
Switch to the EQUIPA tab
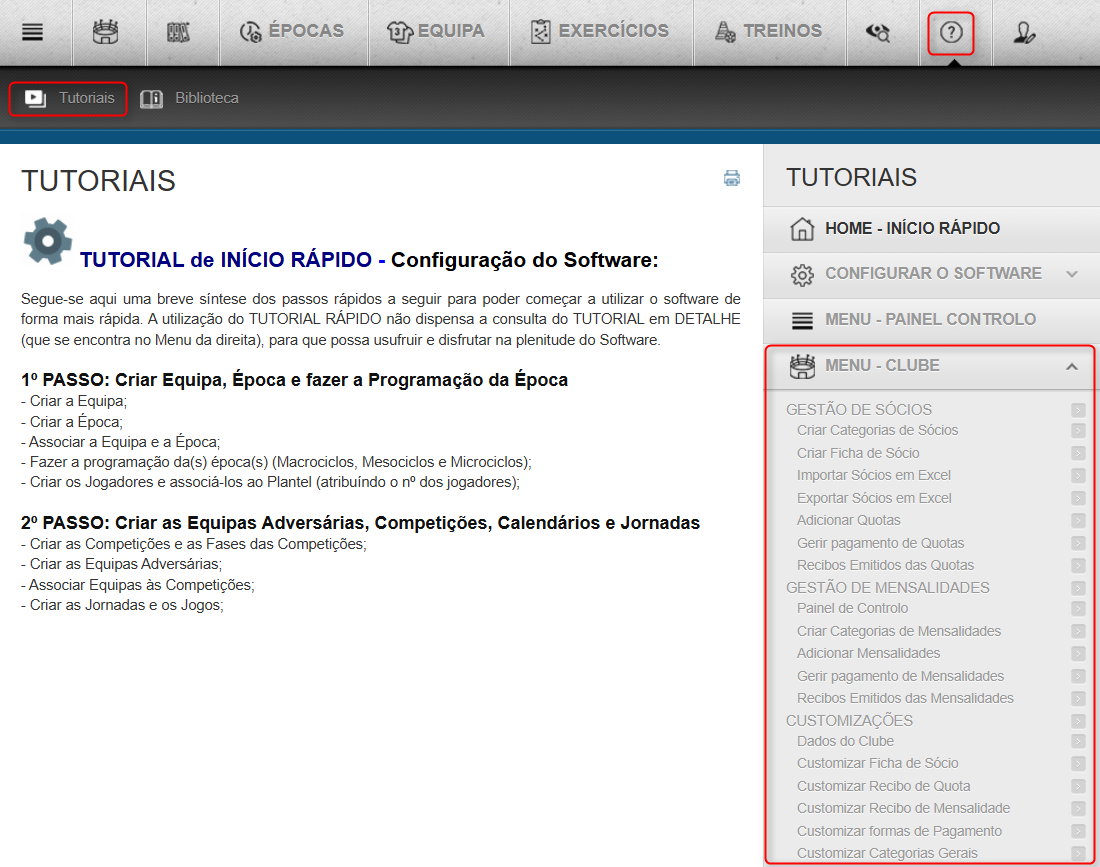(x=438, y=32)
